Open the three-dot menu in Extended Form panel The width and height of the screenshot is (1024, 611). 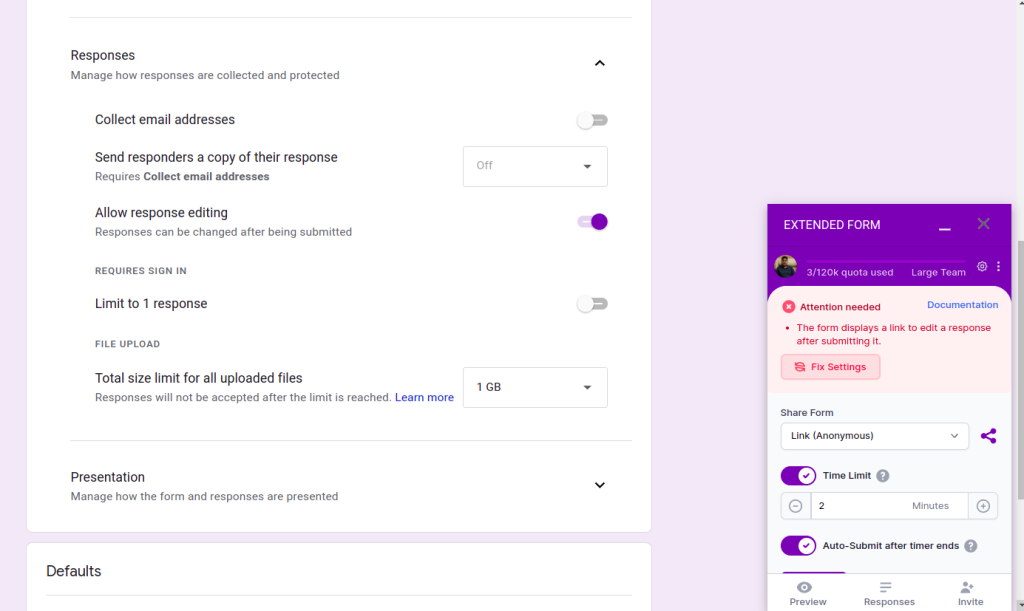(1000, 267)
